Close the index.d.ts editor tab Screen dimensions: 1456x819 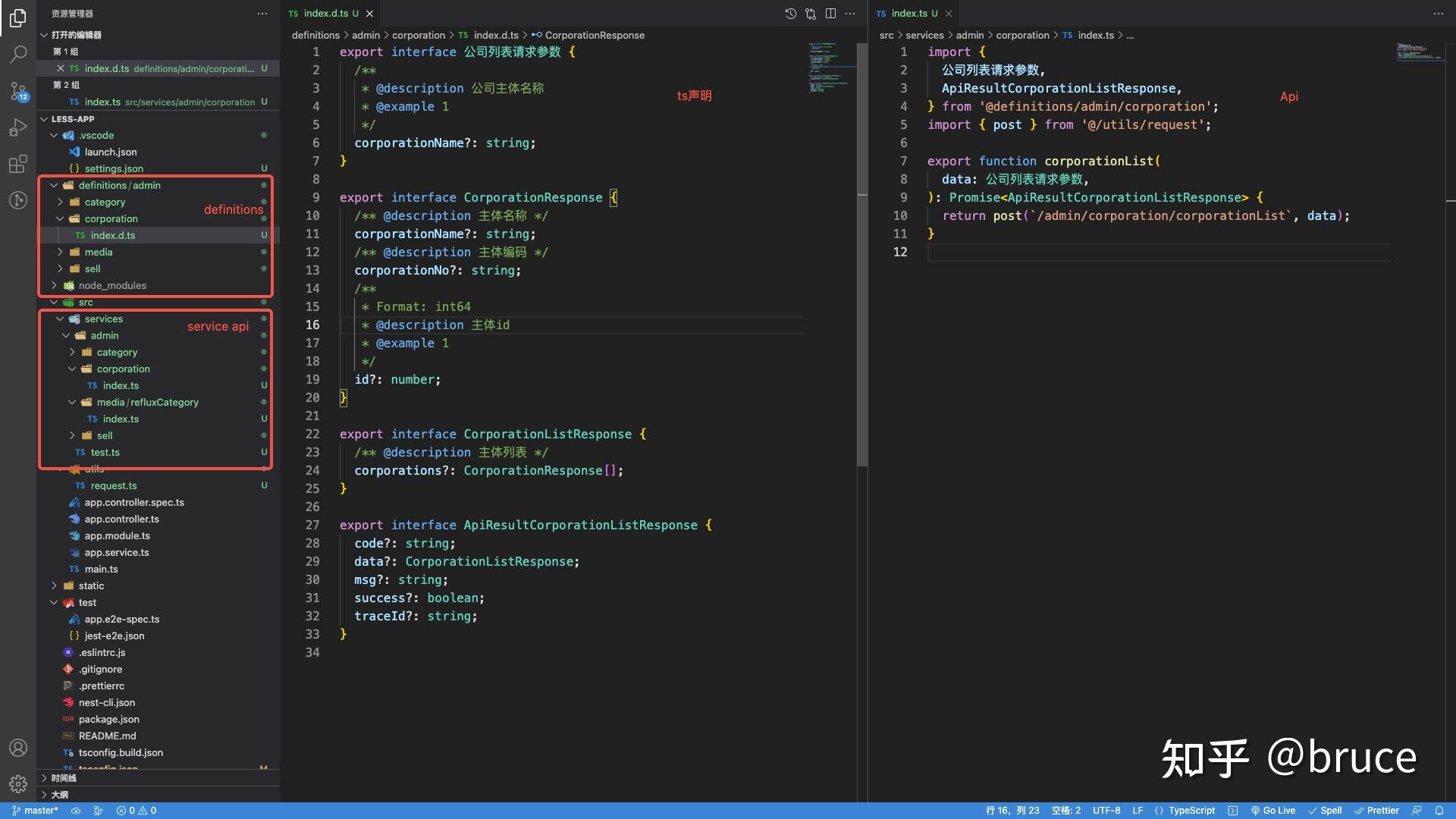[370, 14]
